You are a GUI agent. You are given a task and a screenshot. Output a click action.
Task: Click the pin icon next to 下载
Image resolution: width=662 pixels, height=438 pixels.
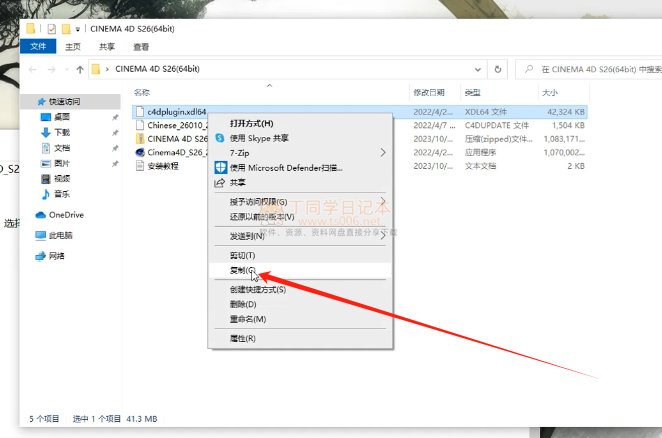(x=115, y=133)
